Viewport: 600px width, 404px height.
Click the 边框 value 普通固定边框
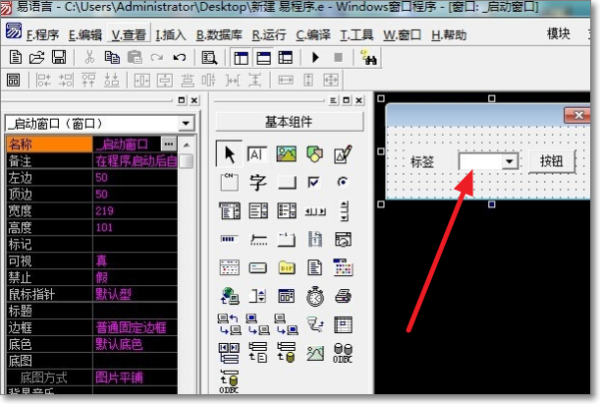click(x=131, y=328)
